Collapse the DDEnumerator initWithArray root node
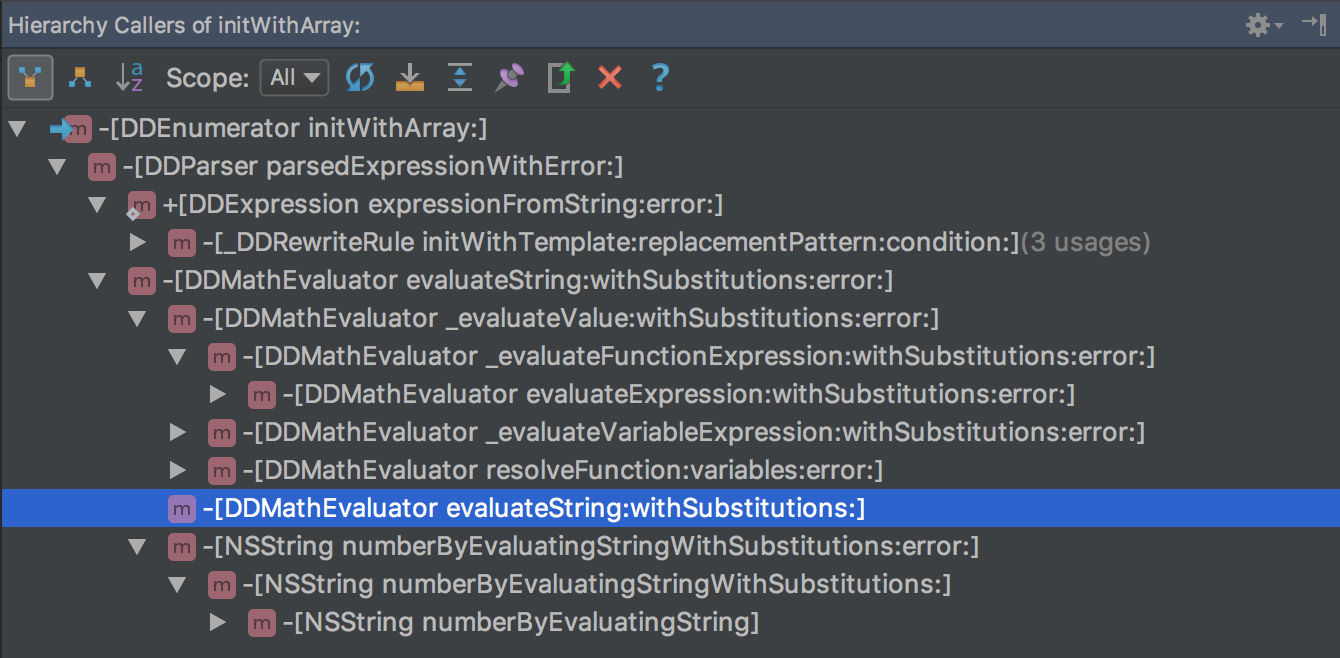This screenshot has width=1340, height=658. click(x=17, y=128)
